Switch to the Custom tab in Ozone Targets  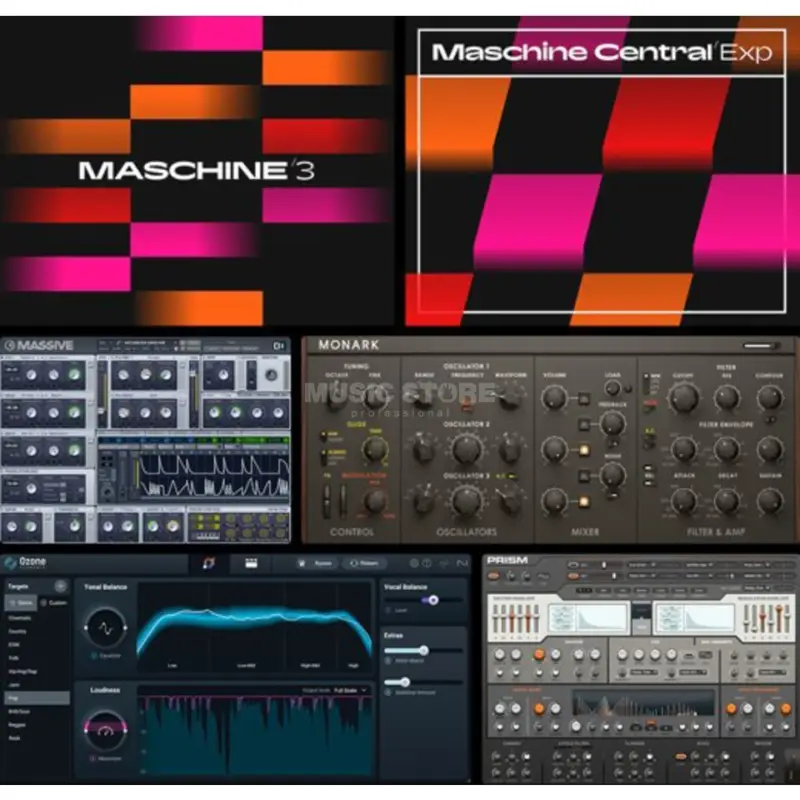coord(53,602)
